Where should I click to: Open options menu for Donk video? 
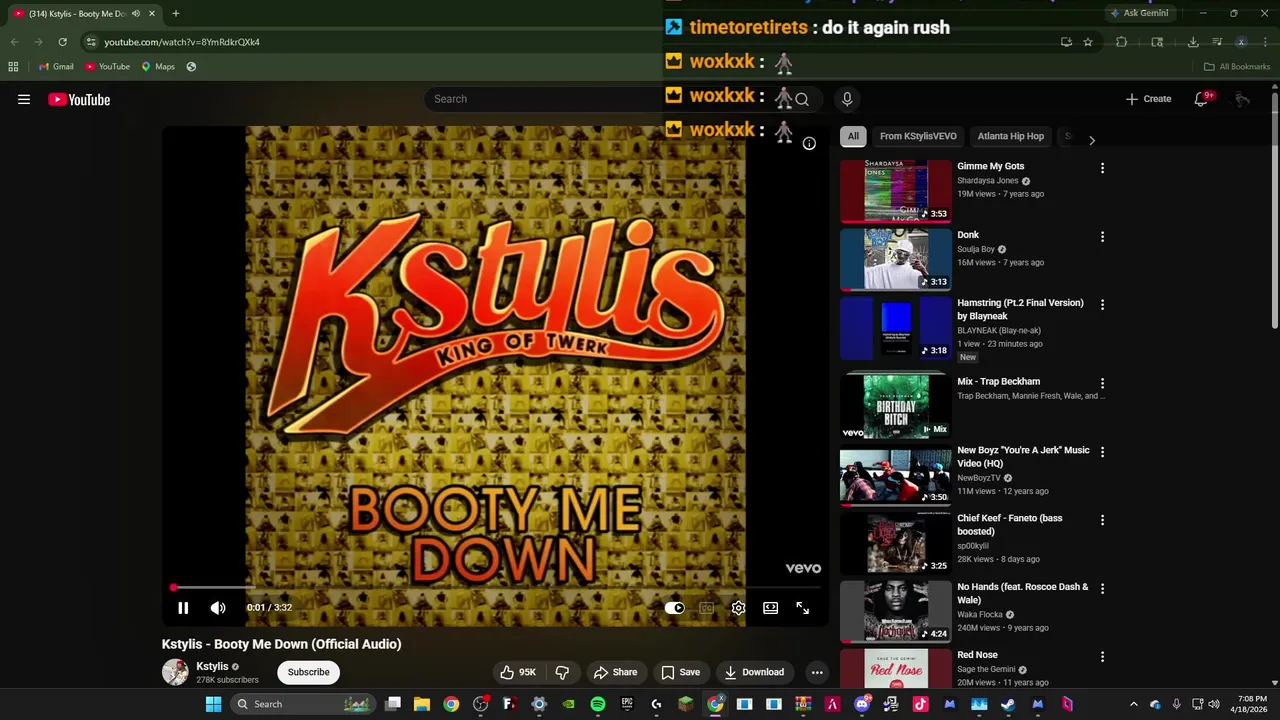[x=1102, y=237]
